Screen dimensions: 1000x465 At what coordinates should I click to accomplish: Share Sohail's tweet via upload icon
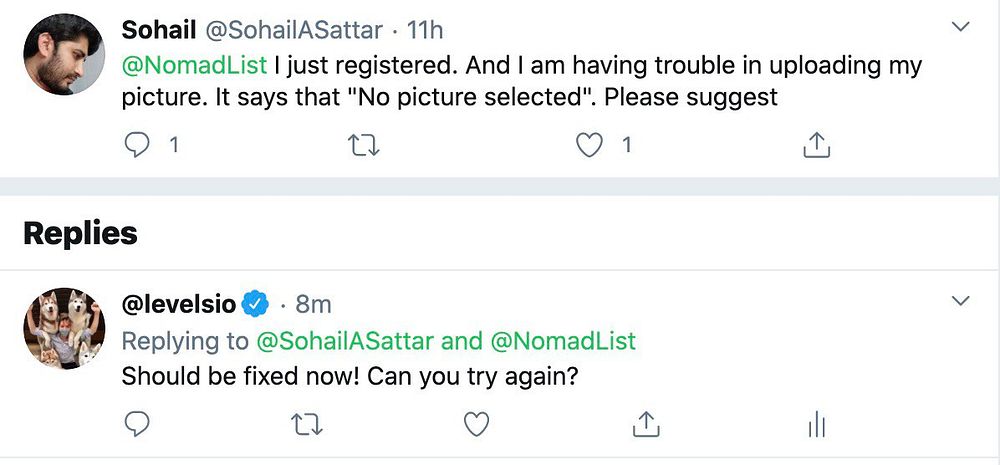click(817, 145)
